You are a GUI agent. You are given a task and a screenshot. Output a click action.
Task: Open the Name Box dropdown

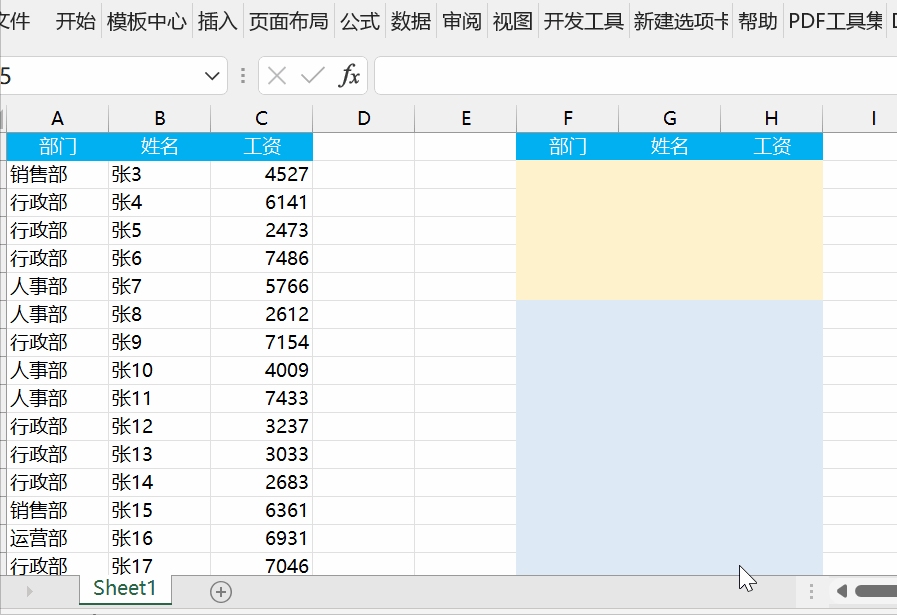(x=211, y=75)
